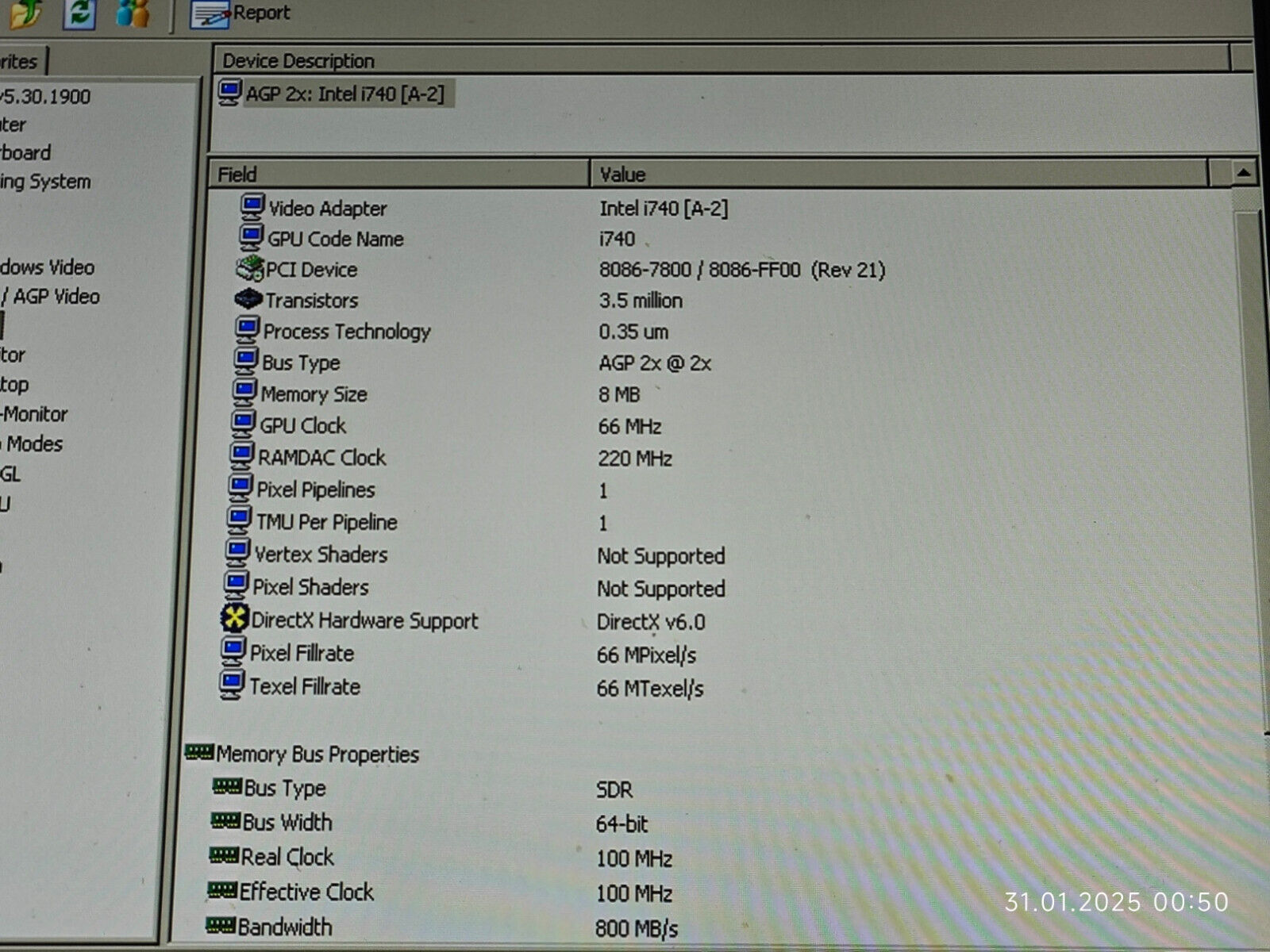1270x952 pixels.
Task: Open Windows Video item in sidebar tree
Action: point(47,267)
